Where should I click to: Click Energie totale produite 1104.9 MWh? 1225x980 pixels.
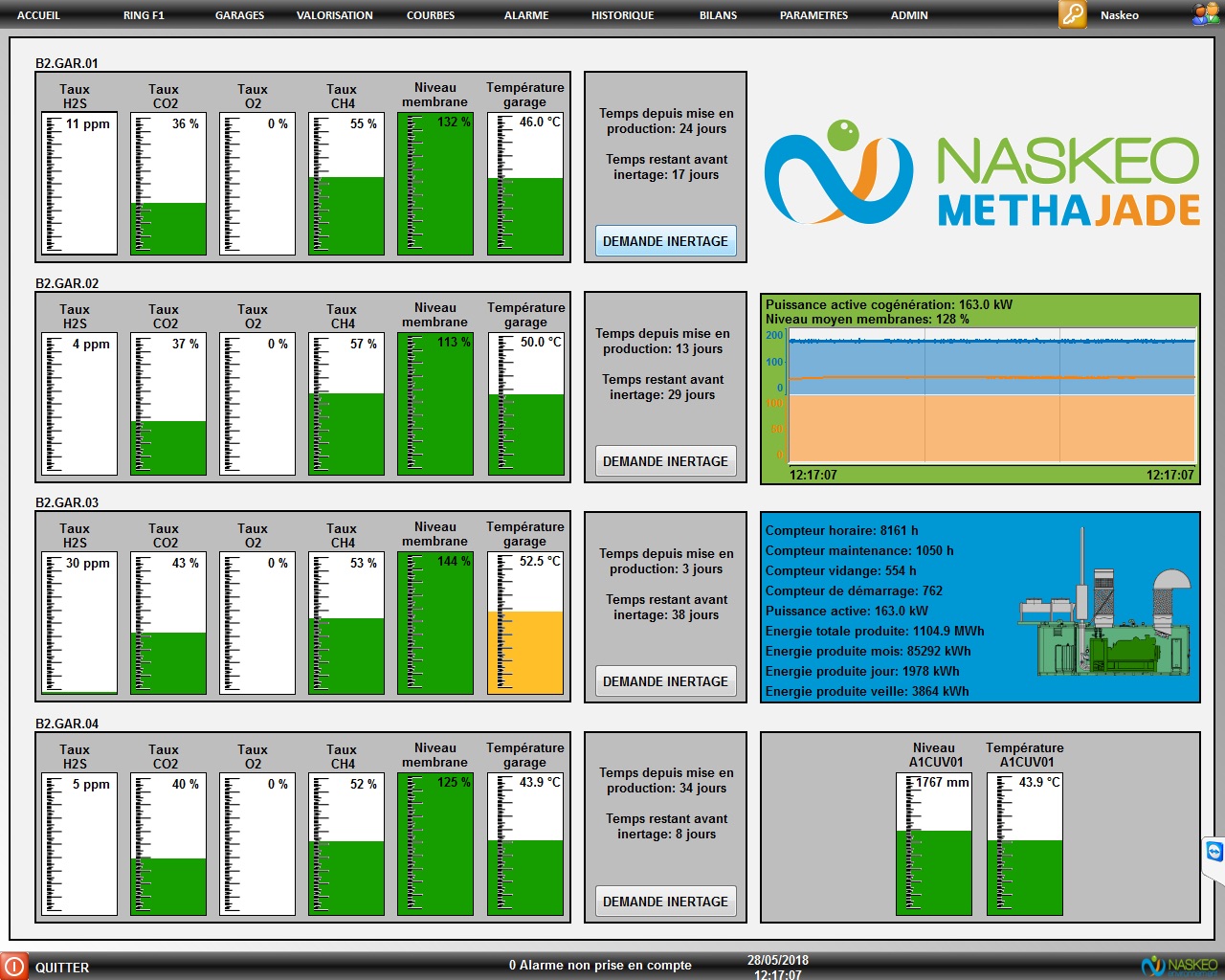pos(875,631)
